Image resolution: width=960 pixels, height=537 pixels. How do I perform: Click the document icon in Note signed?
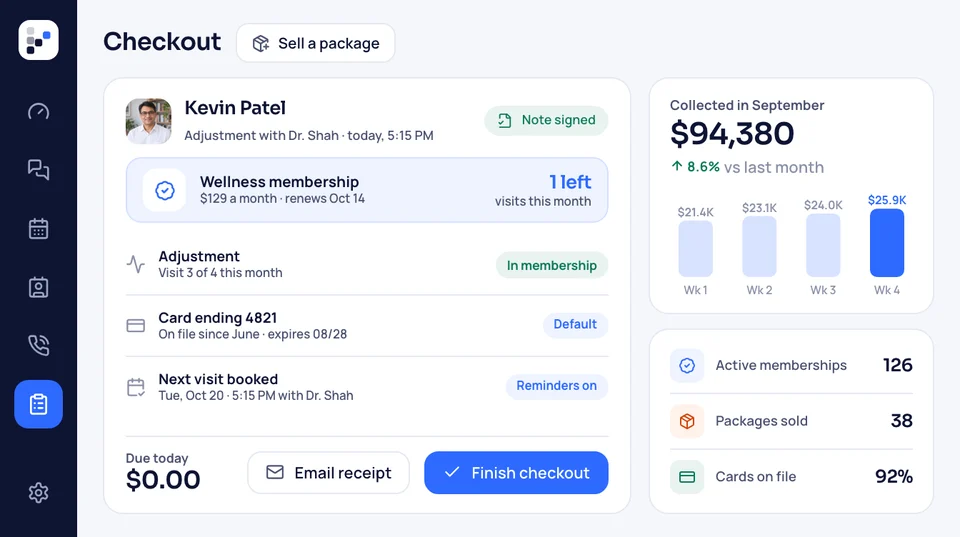[x=504, y=121]
